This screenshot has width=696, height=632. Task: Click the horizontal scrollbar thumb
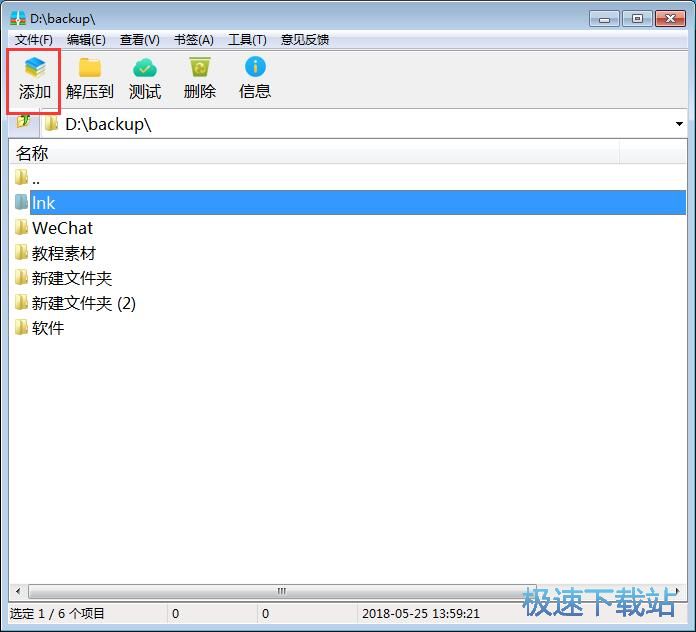coord(282,591)
